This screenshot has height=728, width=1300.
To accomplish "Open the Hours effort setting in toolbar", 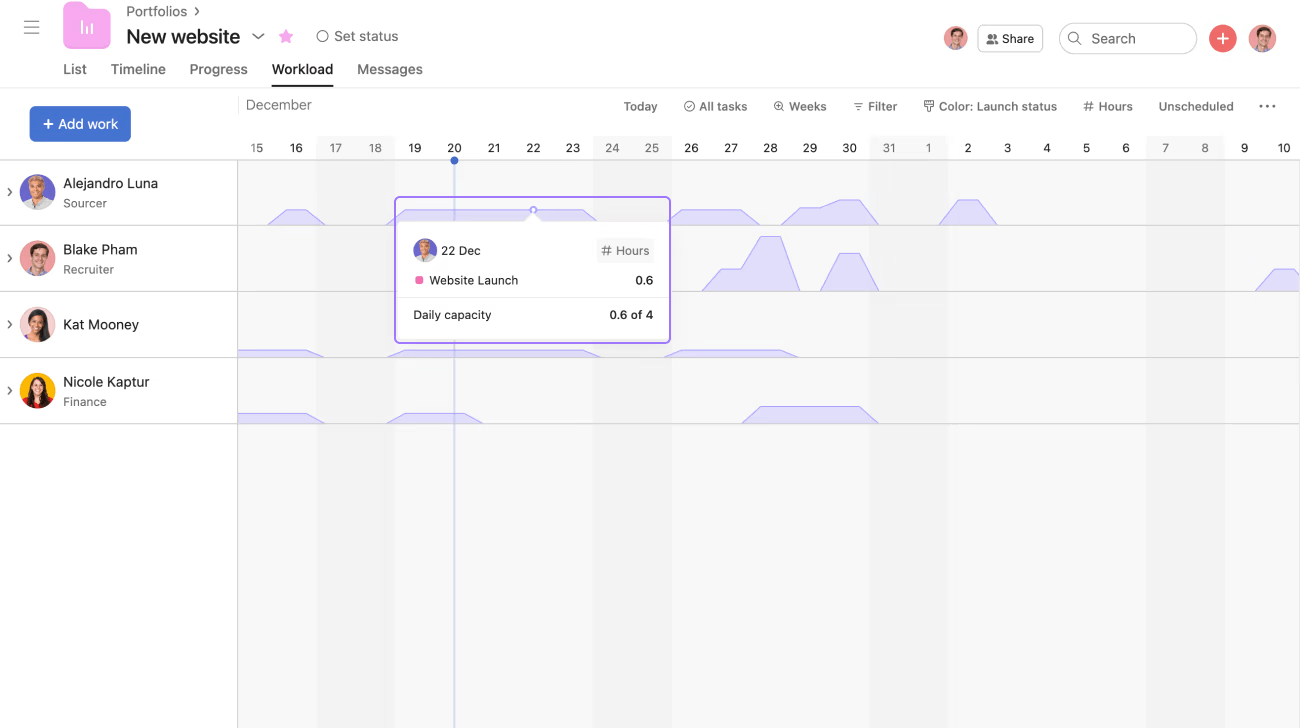I will point(1108,107).
